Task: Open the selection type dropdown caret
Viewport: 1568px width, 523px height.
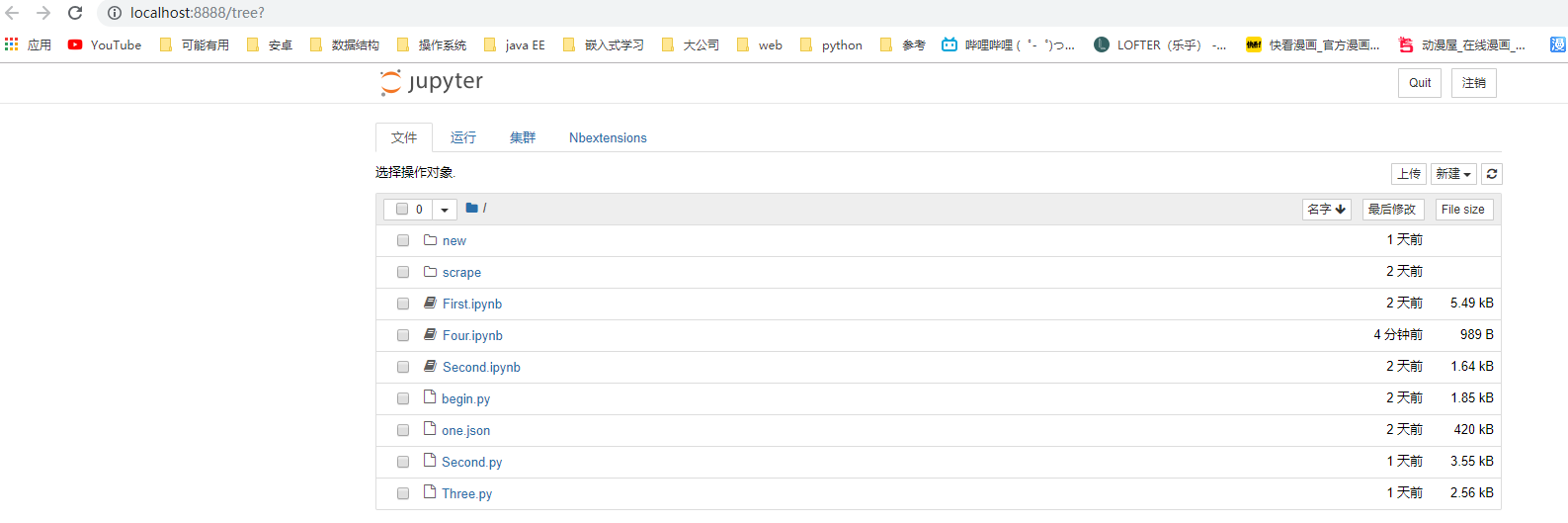Action: 445,210
